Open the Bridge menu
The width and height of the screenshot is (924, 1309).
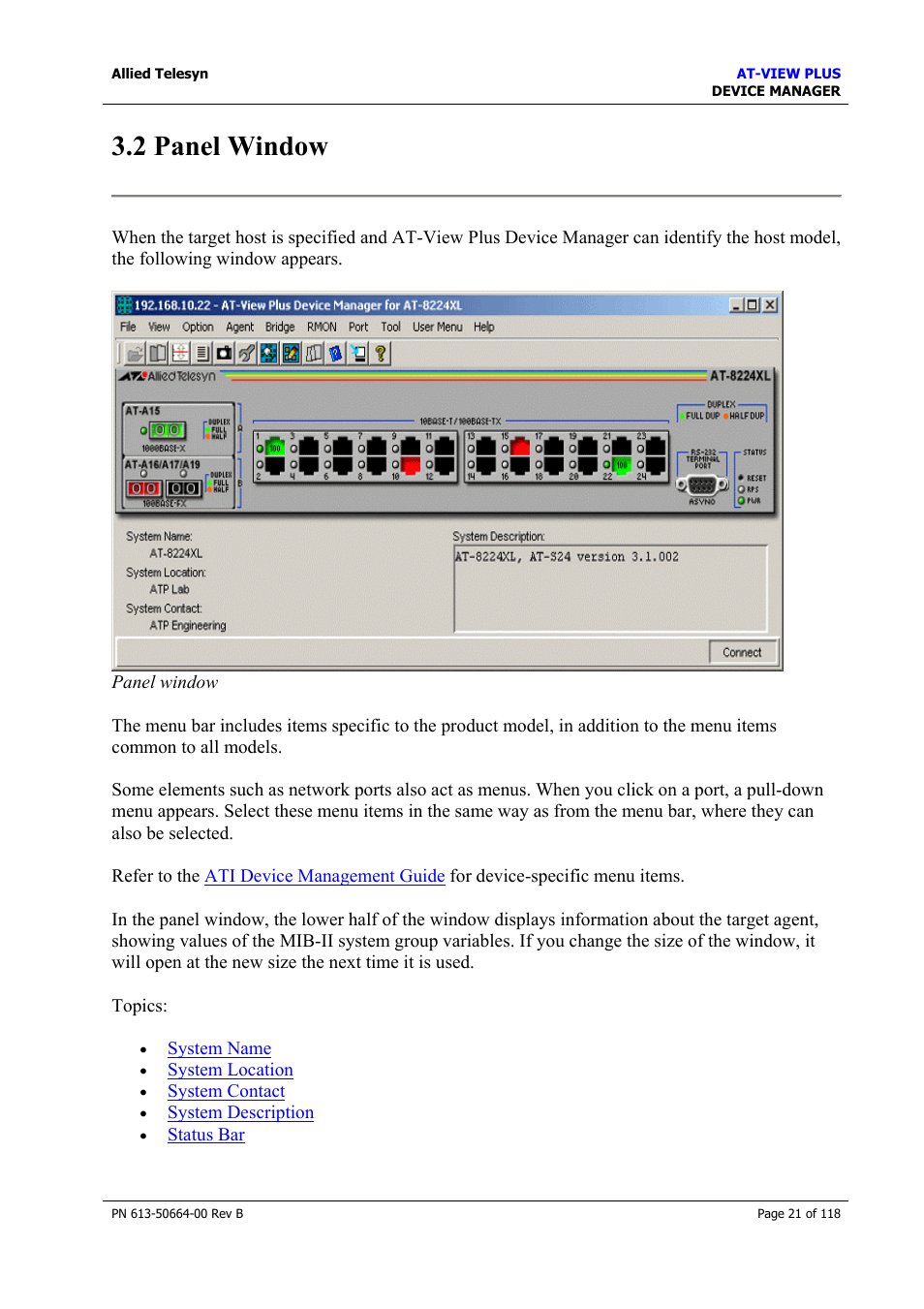(x=280, y=327)
